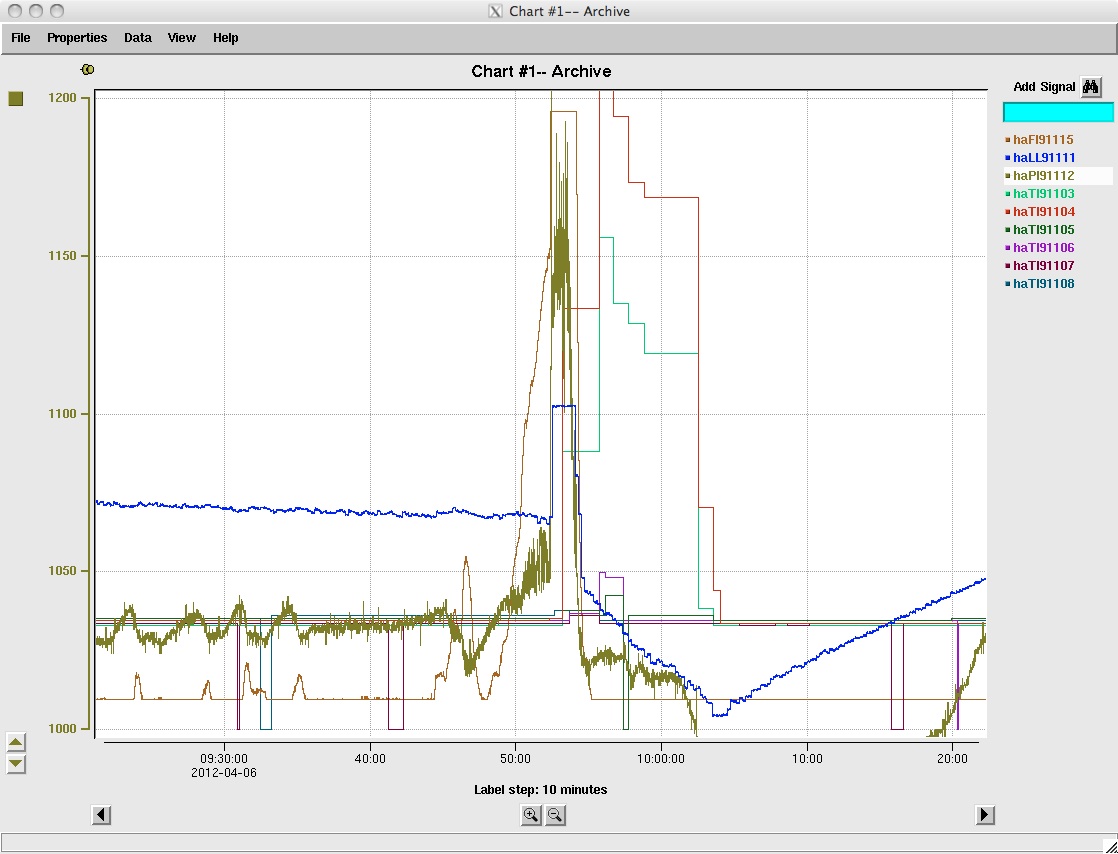
Task: Click the 20:00 time axis label
Action: [953, 758]
